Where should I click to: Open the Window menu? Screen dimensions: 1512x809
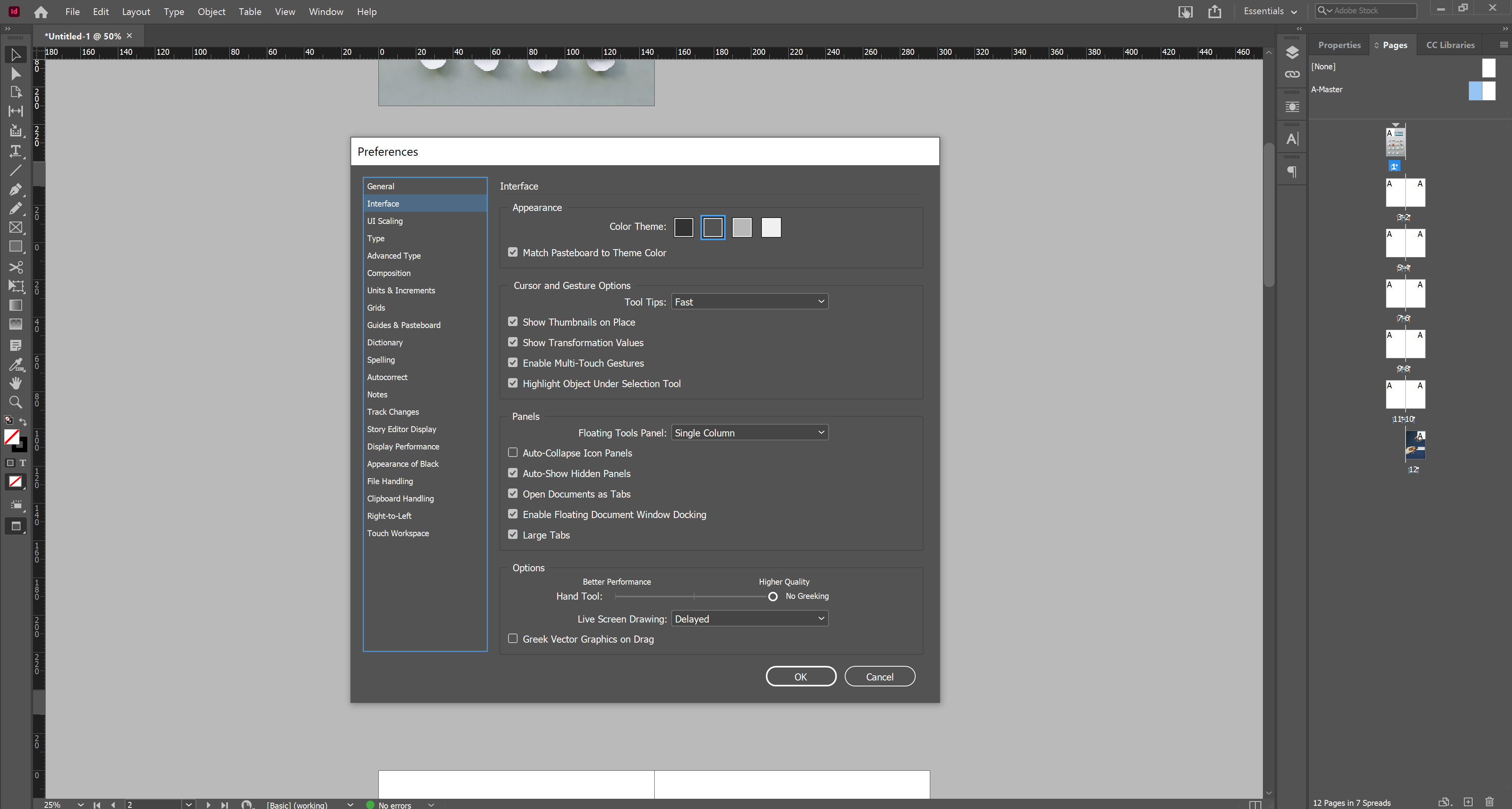[326, 12]
